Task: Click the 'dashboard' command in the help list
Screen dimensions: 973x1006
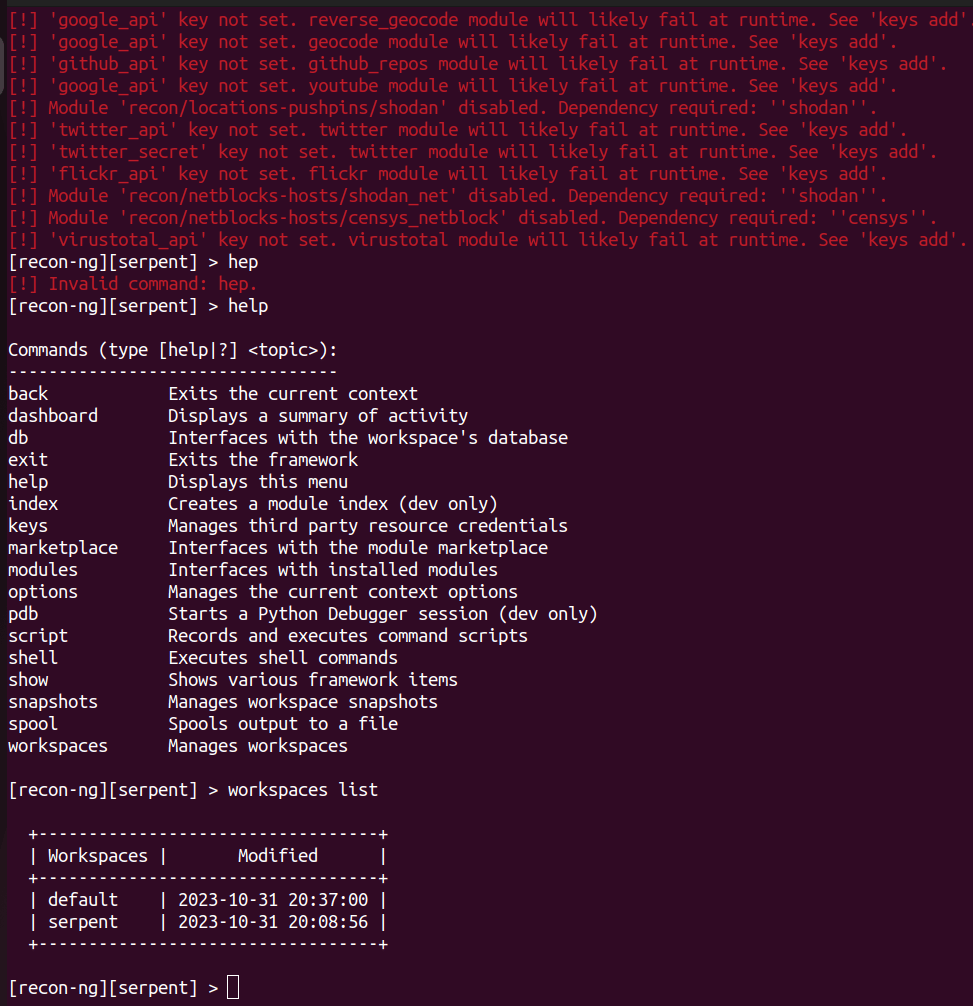Action: [x=53, y=415]
